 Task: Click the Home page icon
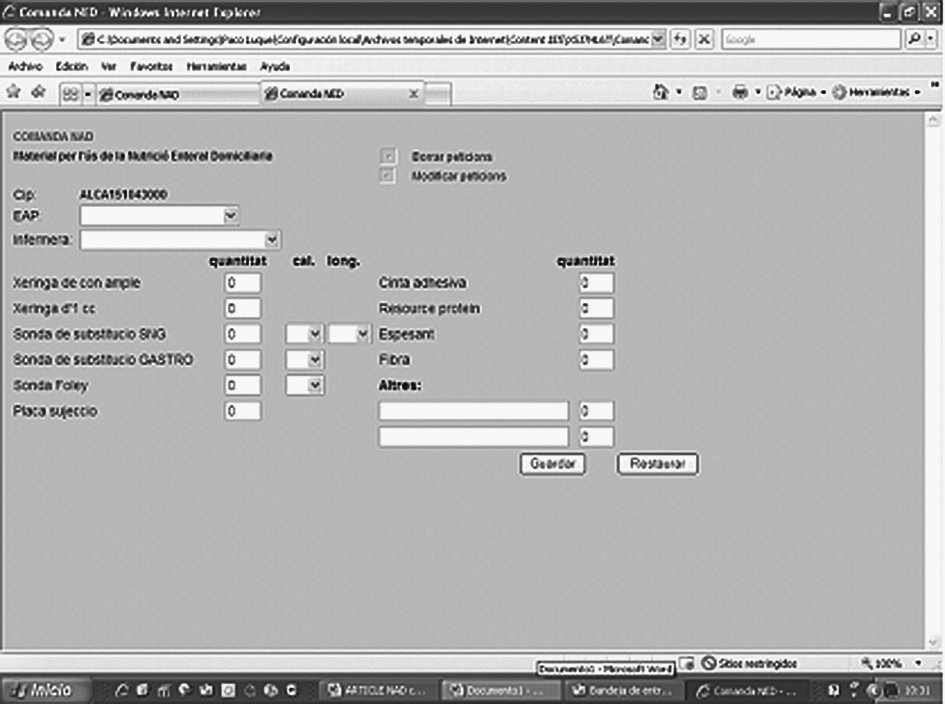click(660, 92)
